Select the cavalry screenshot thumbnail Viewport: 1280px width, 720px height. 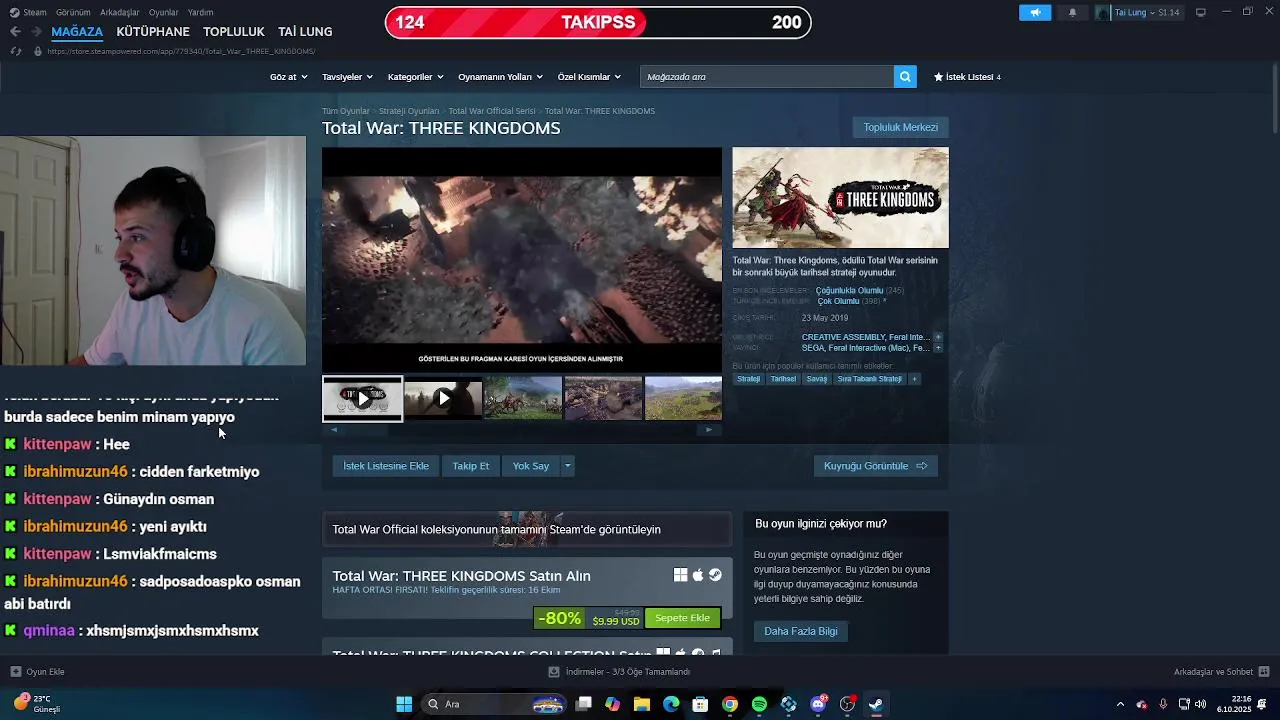click(x=523, y=398)
